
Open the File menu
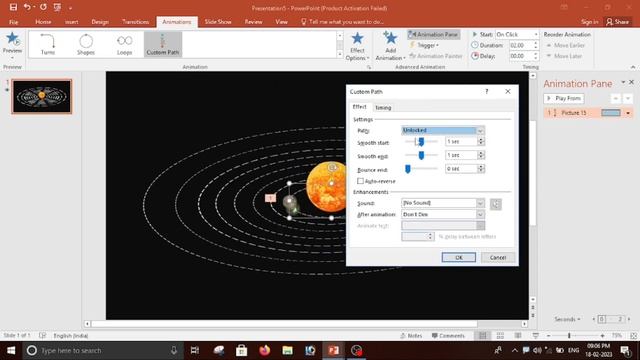[13, 22]
